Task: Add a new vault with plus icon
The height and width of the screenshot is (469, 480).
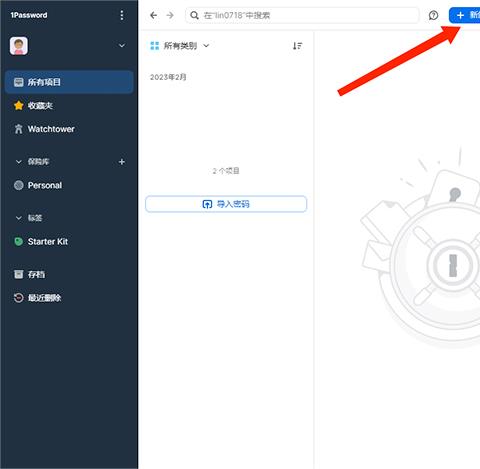Action: [122, 162]
